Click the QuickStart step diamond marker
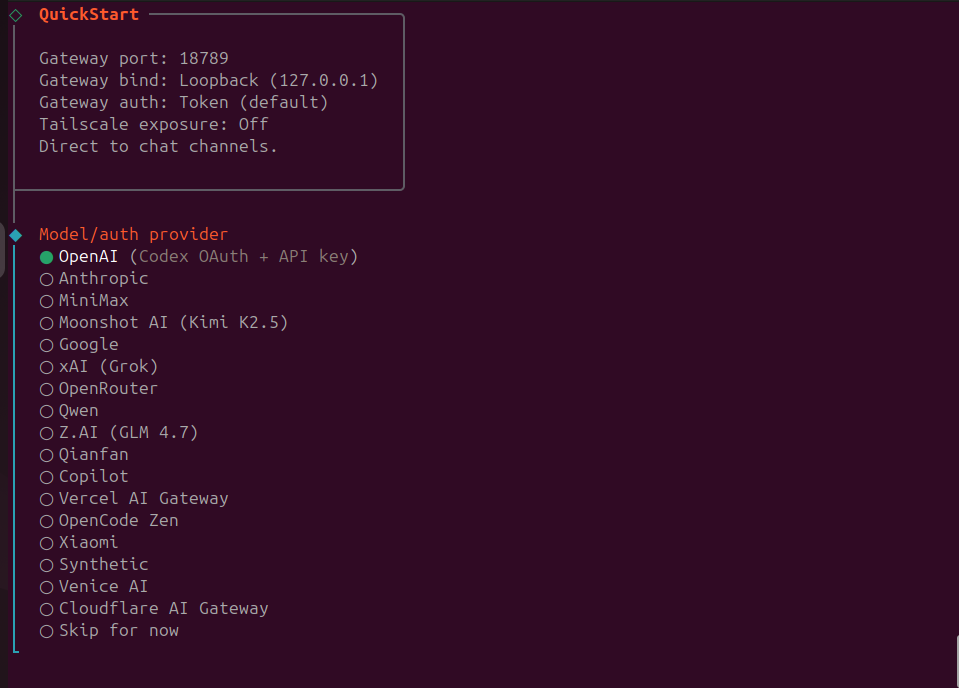 coord(15,15)
